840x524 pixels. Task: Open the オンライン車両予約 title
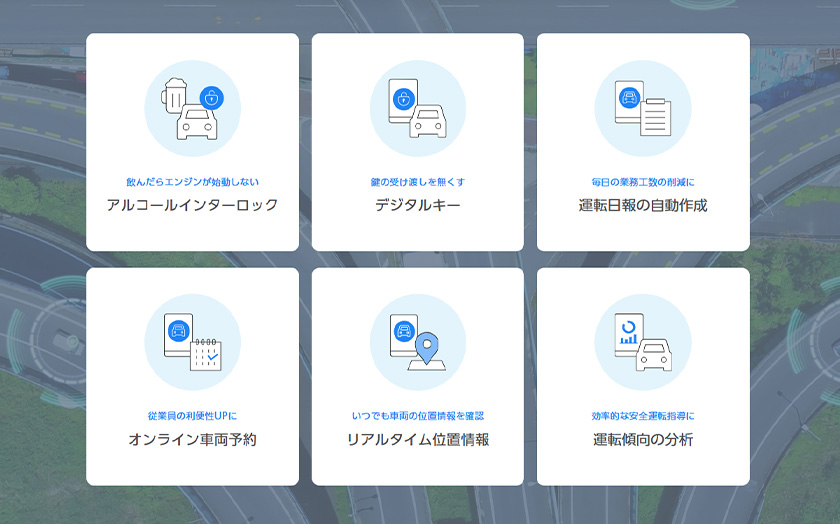[192, 439]
